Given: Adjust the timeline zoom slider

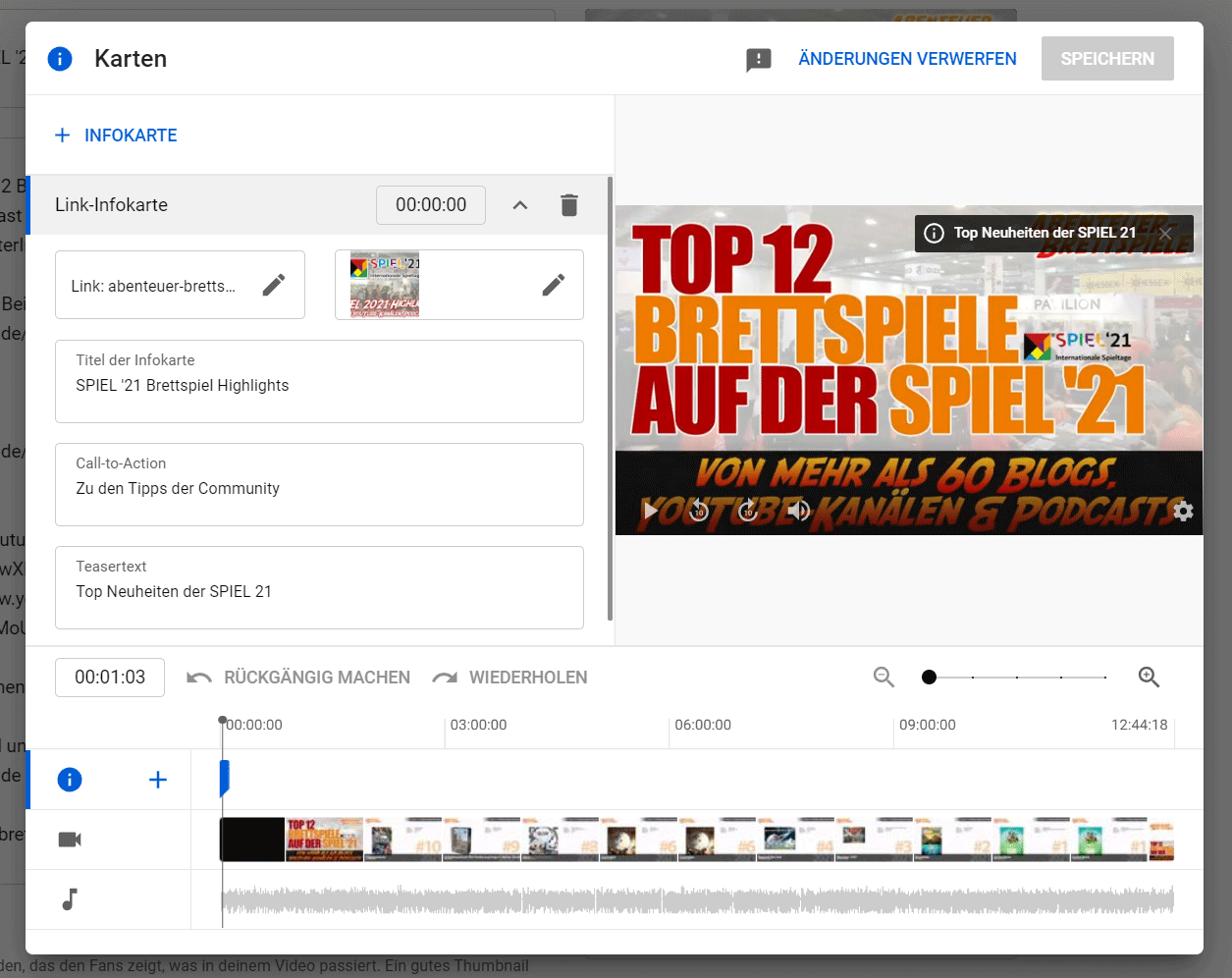Looking at the screenshot, I should [929, 677].
